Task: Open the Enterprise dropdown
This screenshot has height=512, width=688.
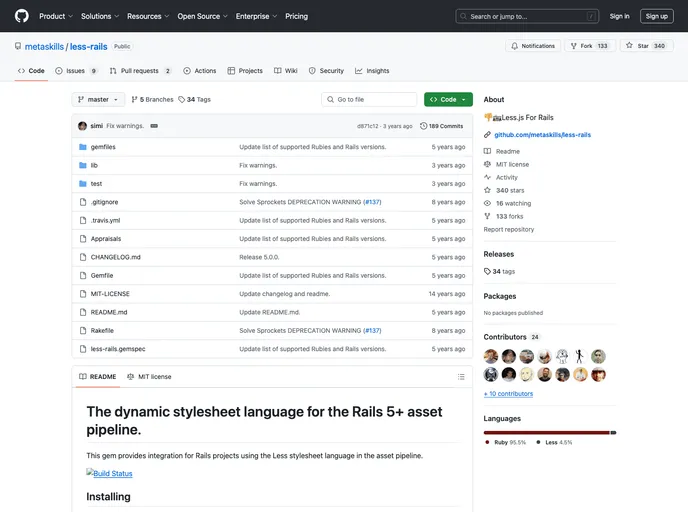Action: tap(256, 16)
